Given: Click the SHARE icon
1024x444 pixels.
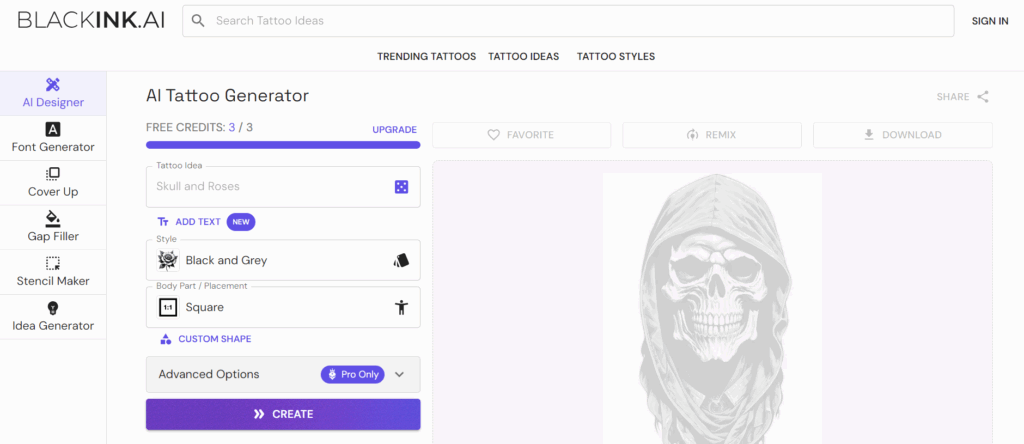Looking at the screenshot, I should [983, 97].
